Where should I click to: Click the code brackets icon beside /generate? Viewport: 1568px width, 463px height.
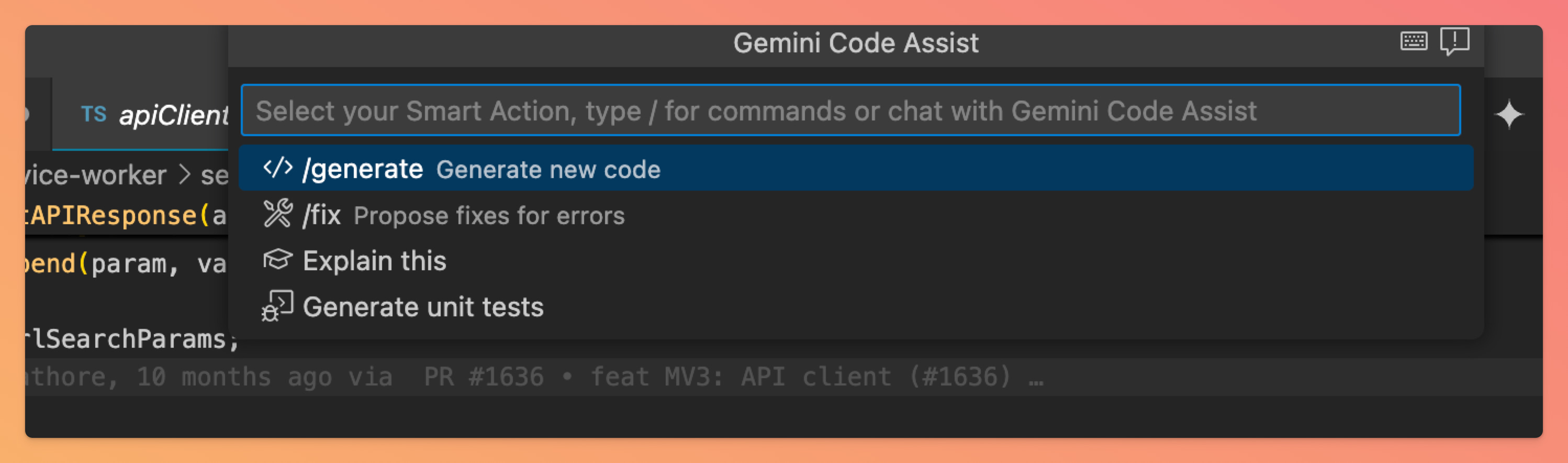[277, 168]
